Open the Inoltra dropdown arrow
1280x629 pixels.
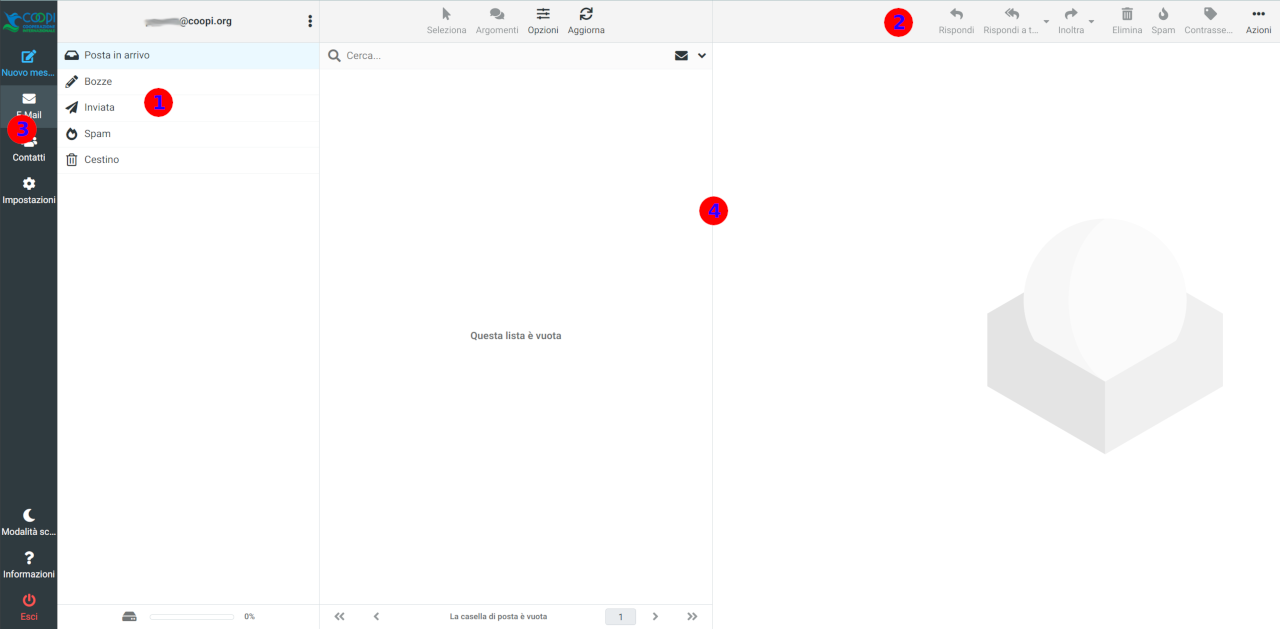click(1092, 21)
